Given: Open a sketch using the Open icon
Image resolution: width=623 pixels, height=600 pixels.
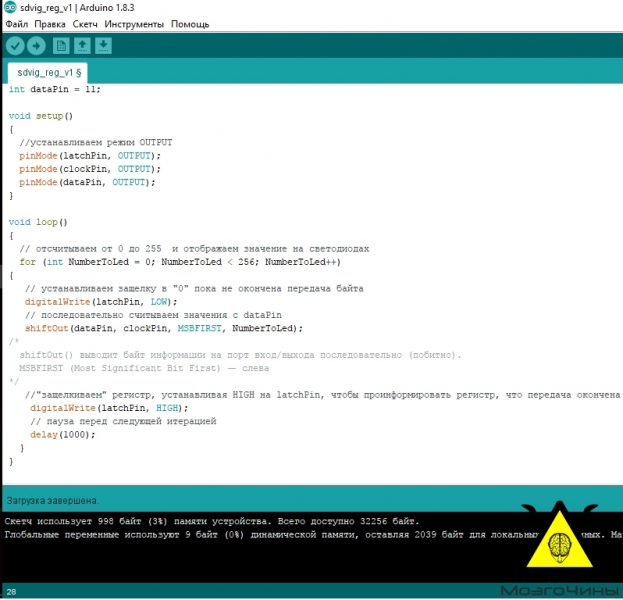Looking at the screenshot, I should point(82,46).
